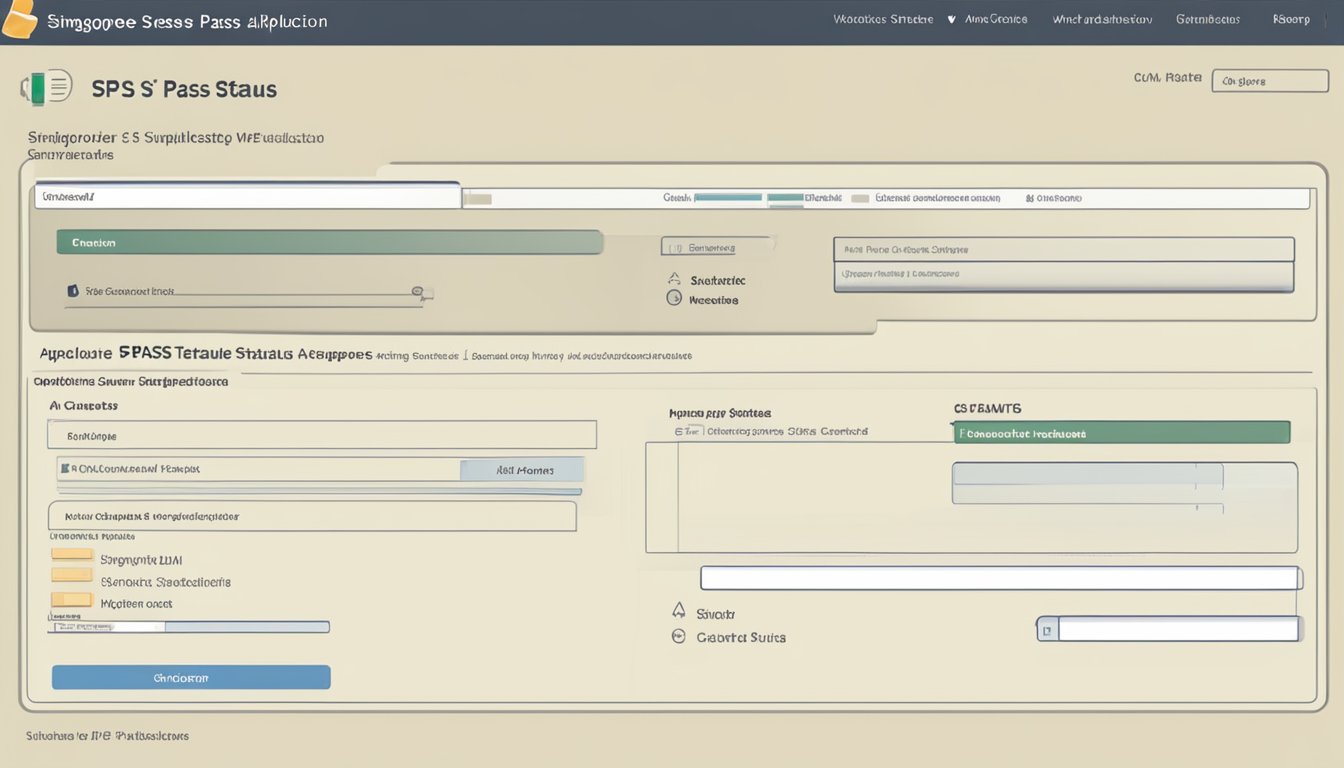
Task: Click orange swatch beside 'Mcoteen onect'
Action: (x=72, y=600)
